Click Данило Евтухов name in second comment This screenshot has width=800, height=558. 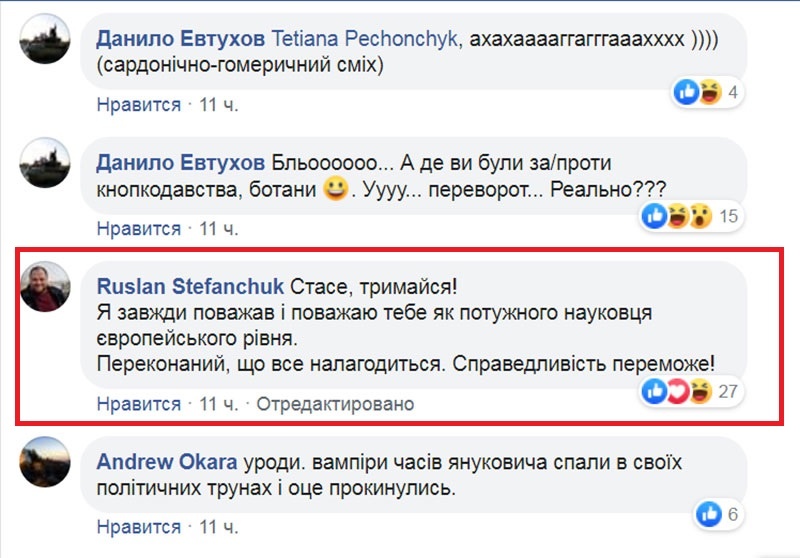tap(180, 162)
